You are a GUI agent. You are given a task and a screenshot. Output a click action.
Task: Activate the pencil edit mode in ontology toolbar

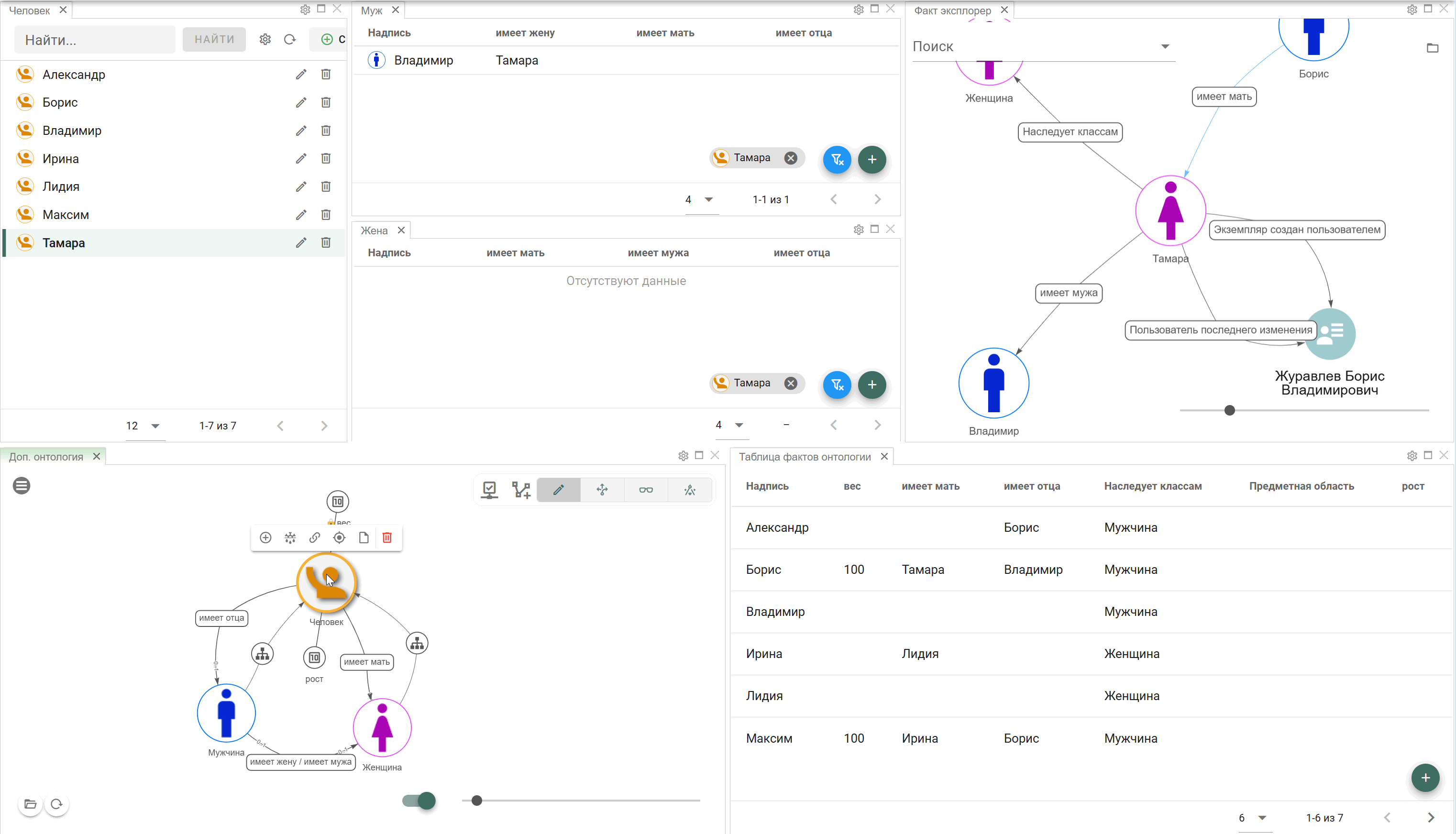pos(559,490)
